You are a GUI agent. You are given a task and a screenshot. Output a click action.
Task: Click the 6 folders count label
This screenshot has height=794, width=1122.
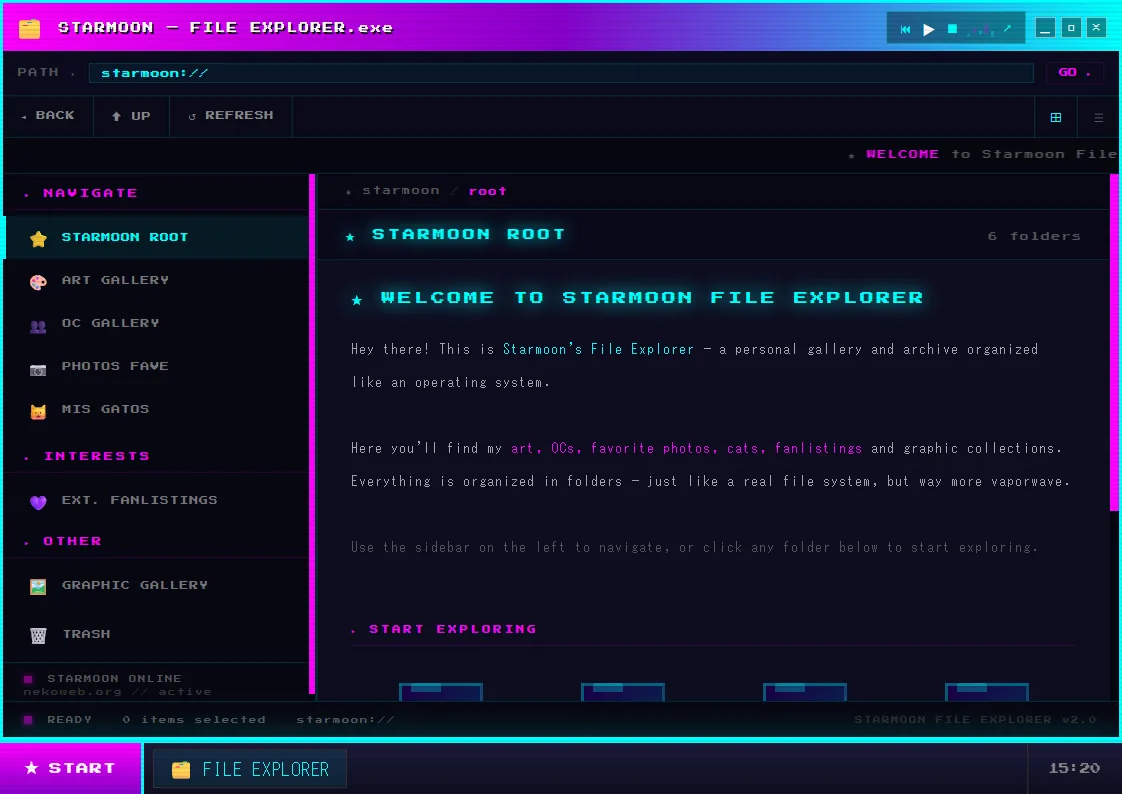pos(1034,236)
